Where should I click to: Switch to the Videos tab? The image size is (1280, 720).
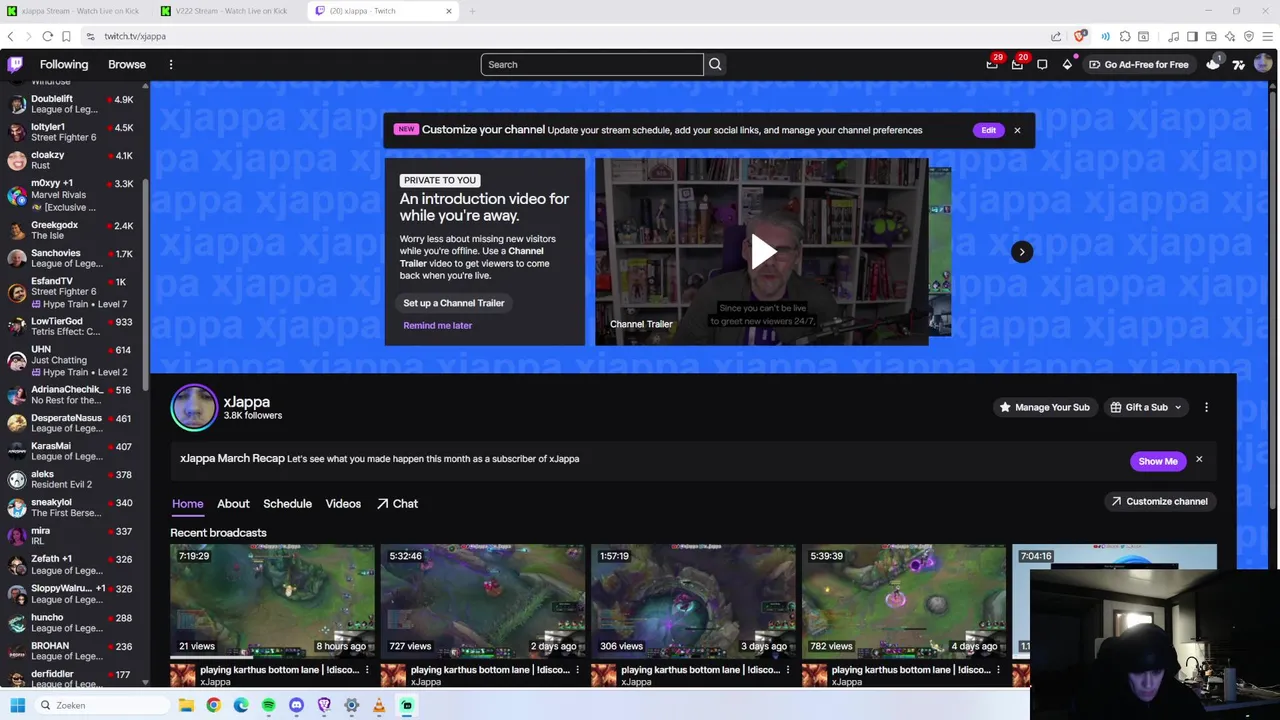[x=343, y=504]
